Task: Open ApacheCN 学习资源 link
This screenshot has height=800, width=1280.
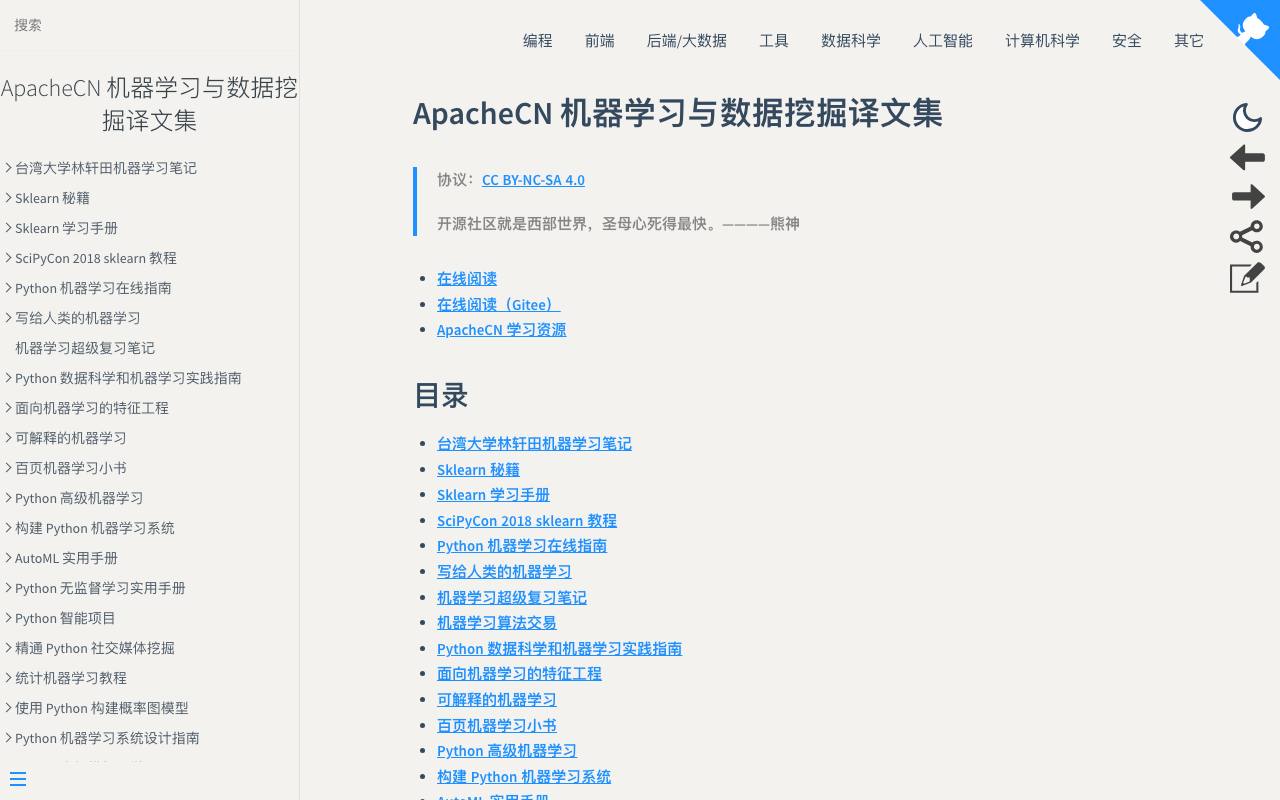Action: pos(501,330)
